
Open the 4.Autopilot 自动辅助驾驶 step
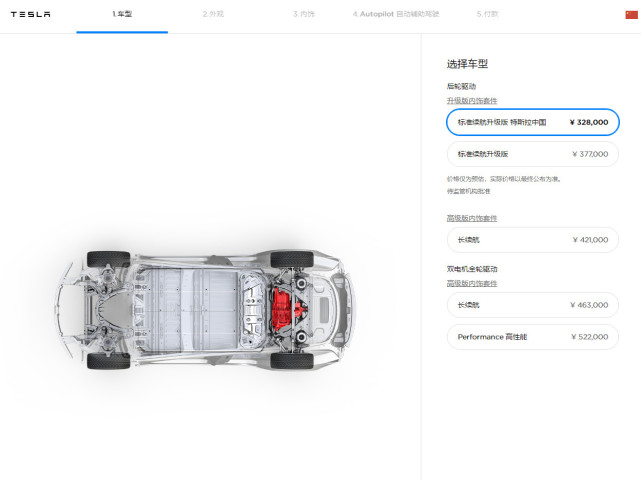(396, 14)
